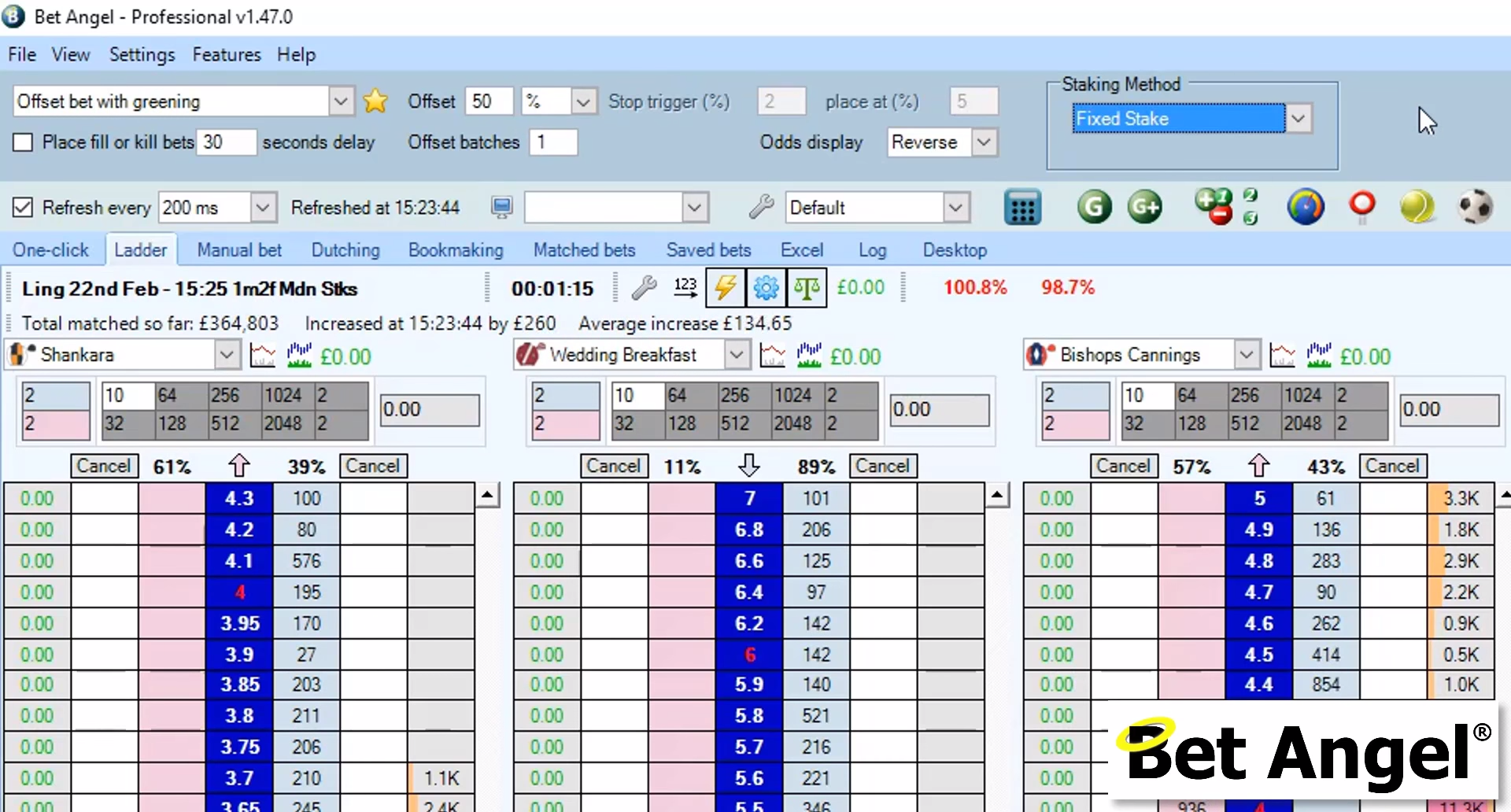The width and height of the screenshot is (1511, 812).
Task: Click the monitor icon next to refresh time
Action: [501, 208]
